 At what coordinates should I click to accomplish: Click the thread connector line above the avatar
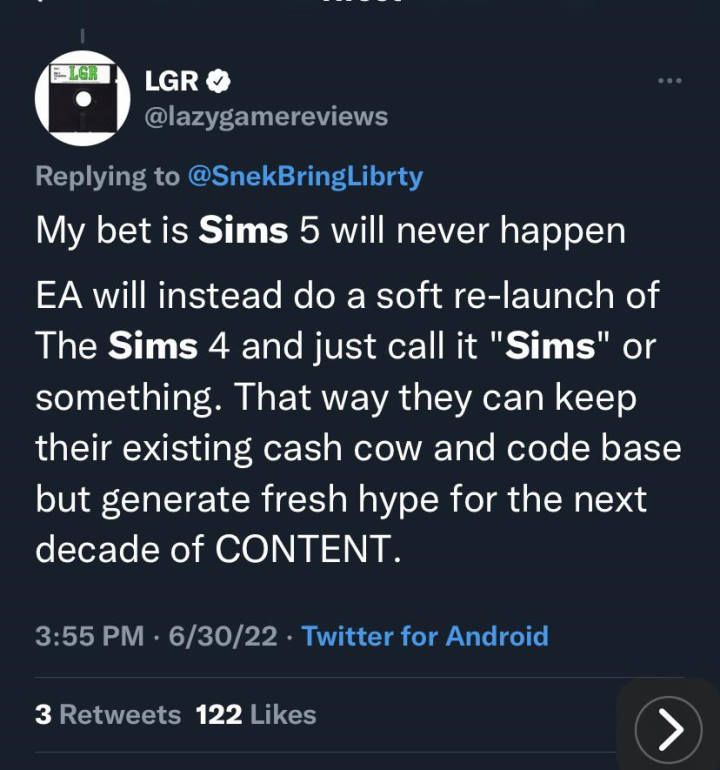(82, 36)
